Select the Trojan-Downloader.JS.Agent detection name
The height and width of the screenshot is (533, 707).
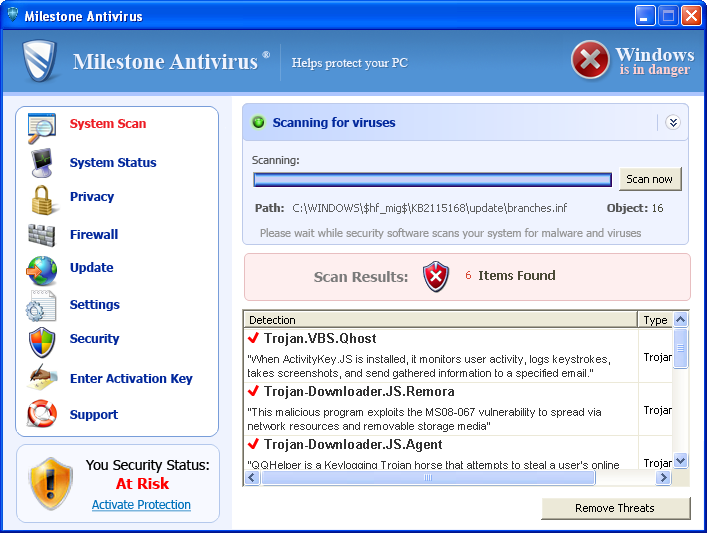[x=353, y=445]
